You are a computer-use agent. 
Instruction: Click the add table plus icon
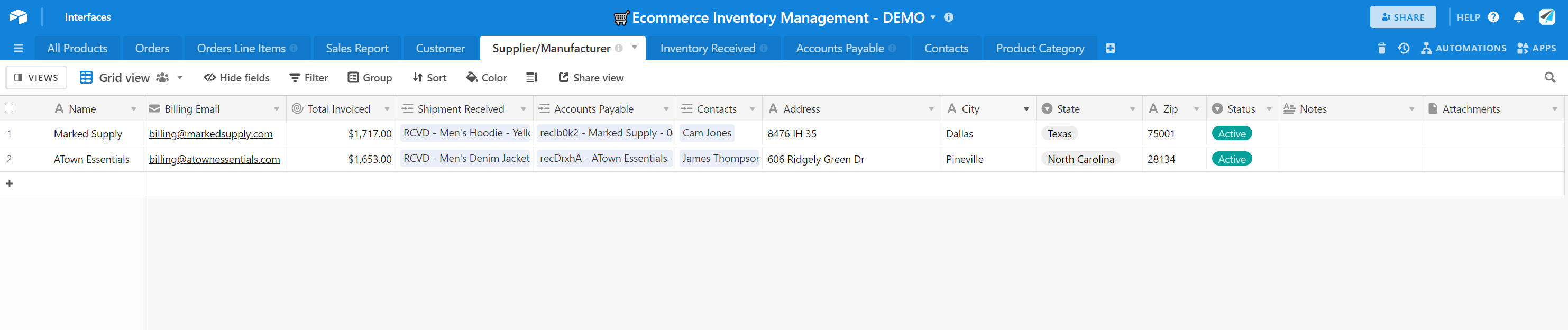[1110, 48]
